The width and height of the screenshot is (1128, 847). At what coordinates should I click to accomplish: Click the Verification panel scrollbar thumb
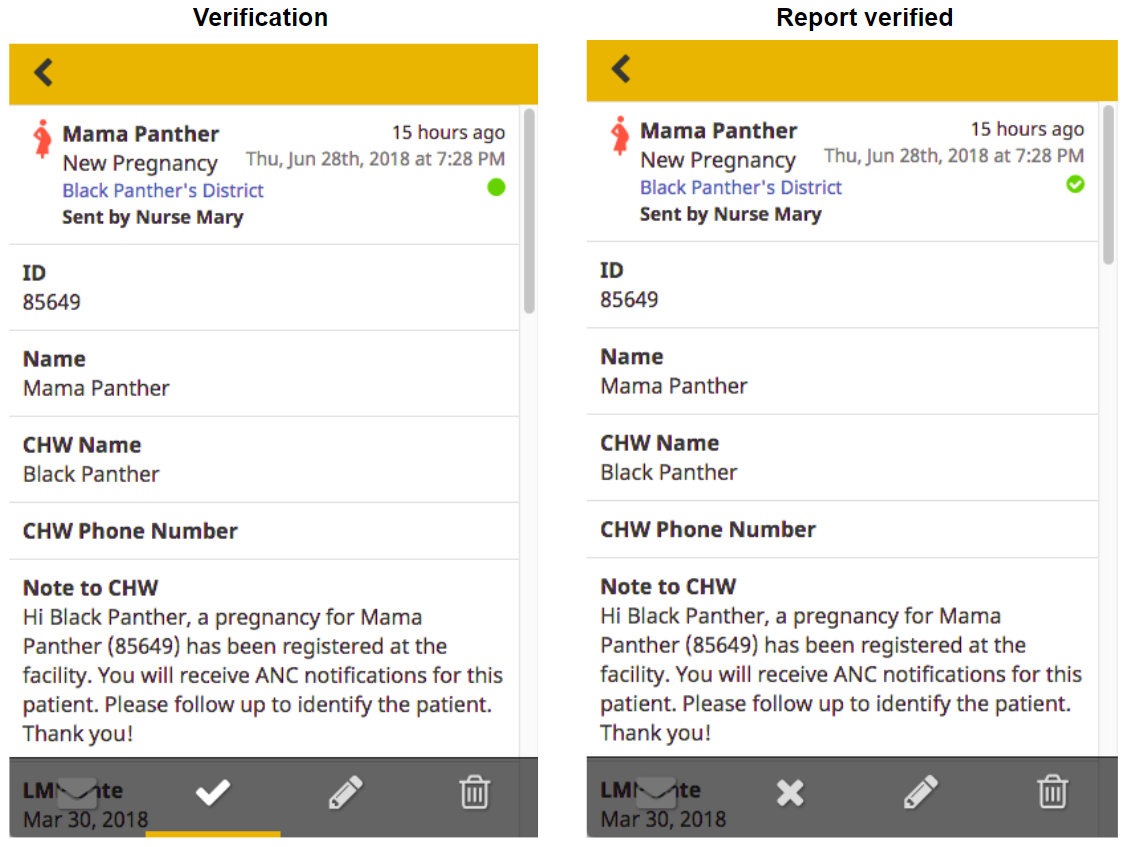529,211
